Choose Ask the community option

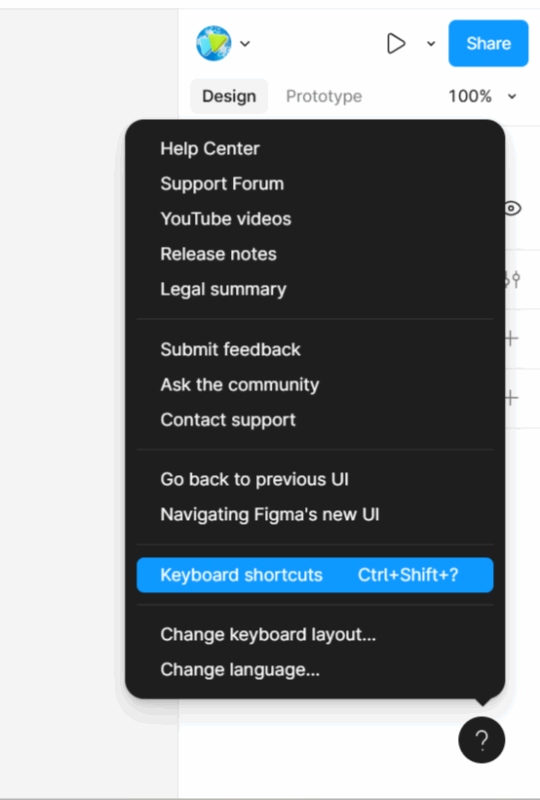315,385
